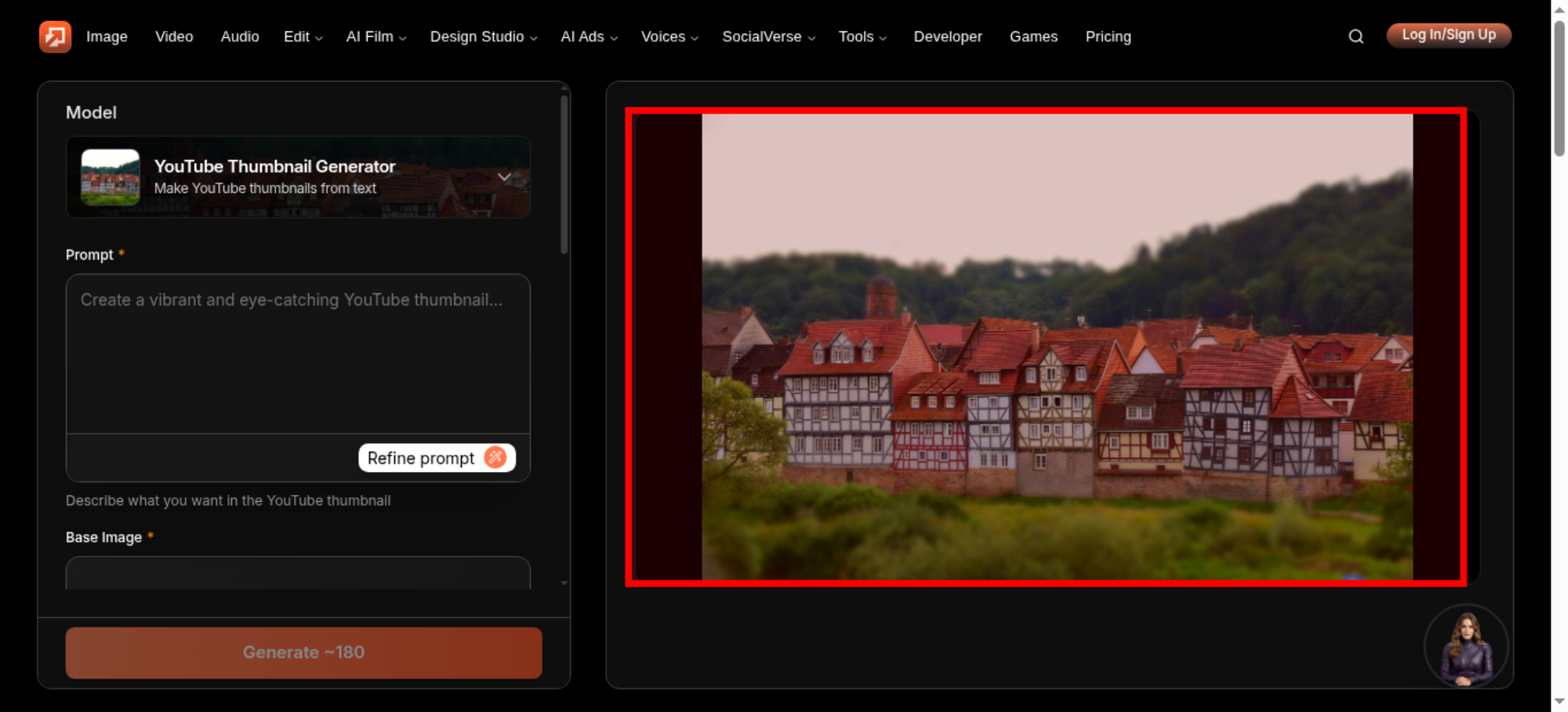The height and width of the screenshot is (712, 1568).
Task: Open the Edit dropdown menu
Action: tap(303, 37)
